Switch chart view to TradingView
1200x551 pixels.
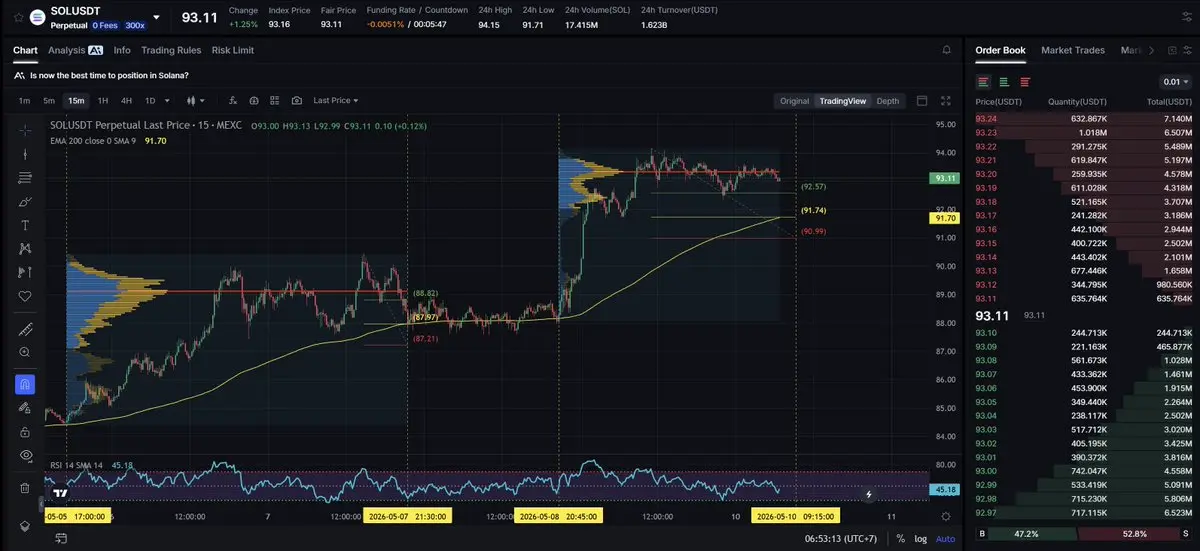tap(842, 101)
